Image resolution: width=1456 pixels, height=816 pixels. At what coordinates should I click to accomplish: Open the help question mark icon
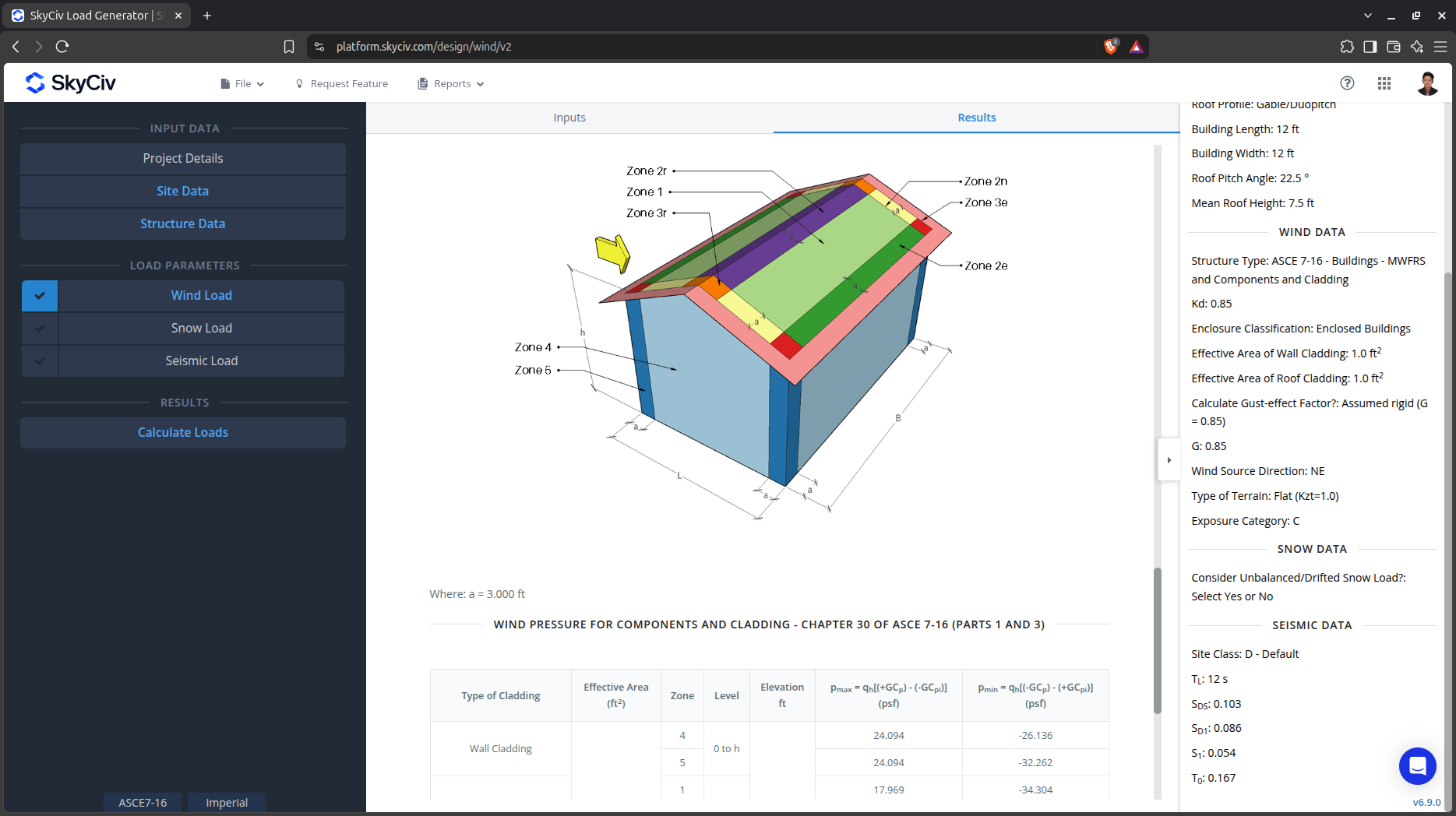(1347, 83)
